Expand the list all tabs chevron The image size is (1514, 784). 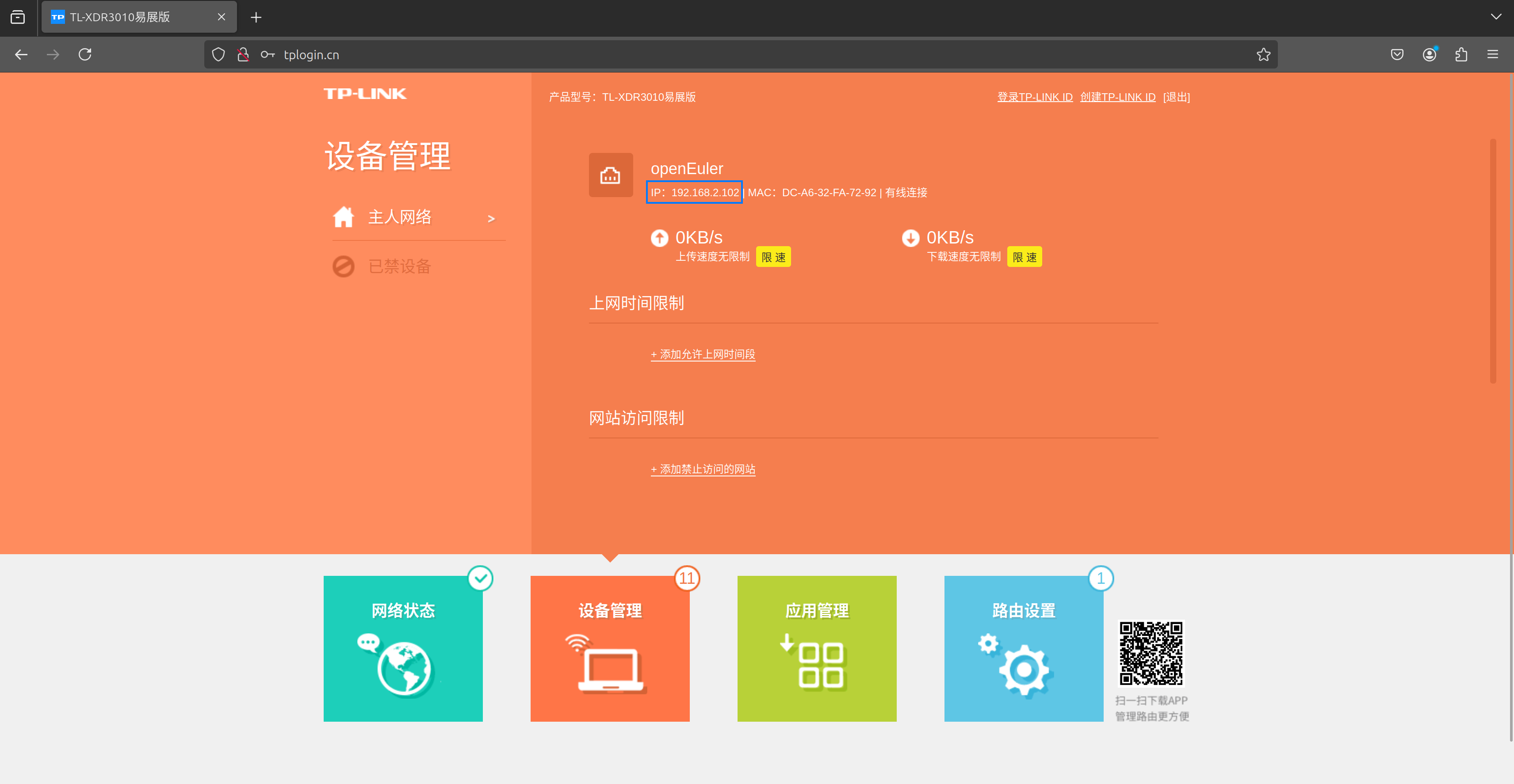(x=1496, y=17)
